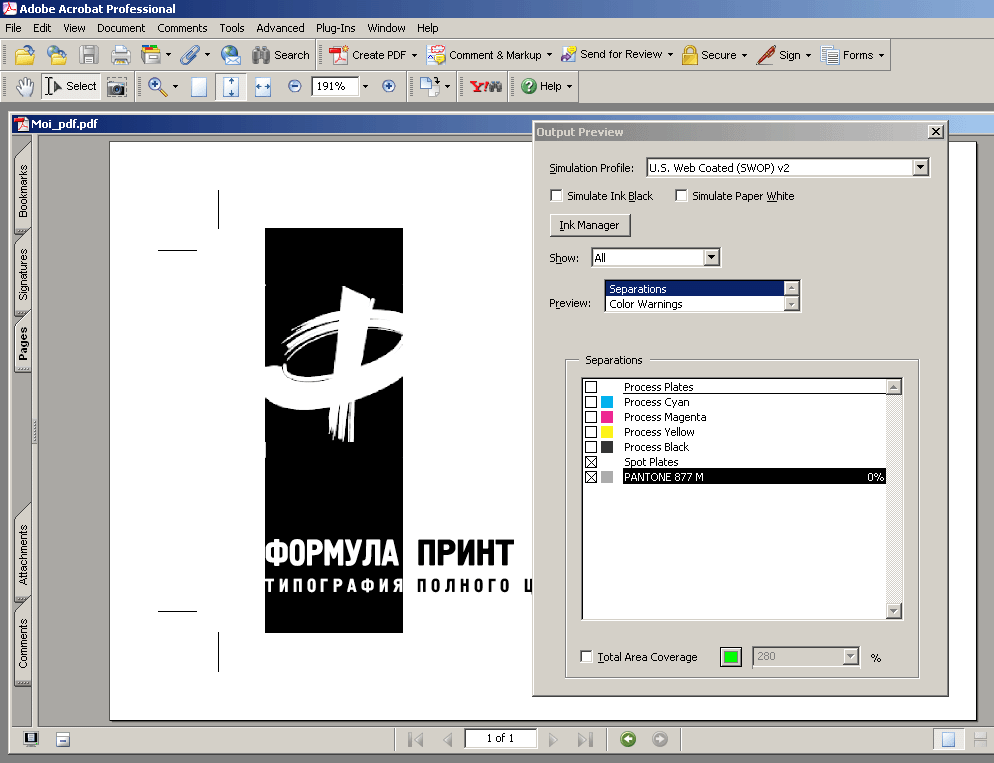Screen dimensions: 994x763
Task: Enable Simulate Ink Black checkbox
Action: [556, 196]
